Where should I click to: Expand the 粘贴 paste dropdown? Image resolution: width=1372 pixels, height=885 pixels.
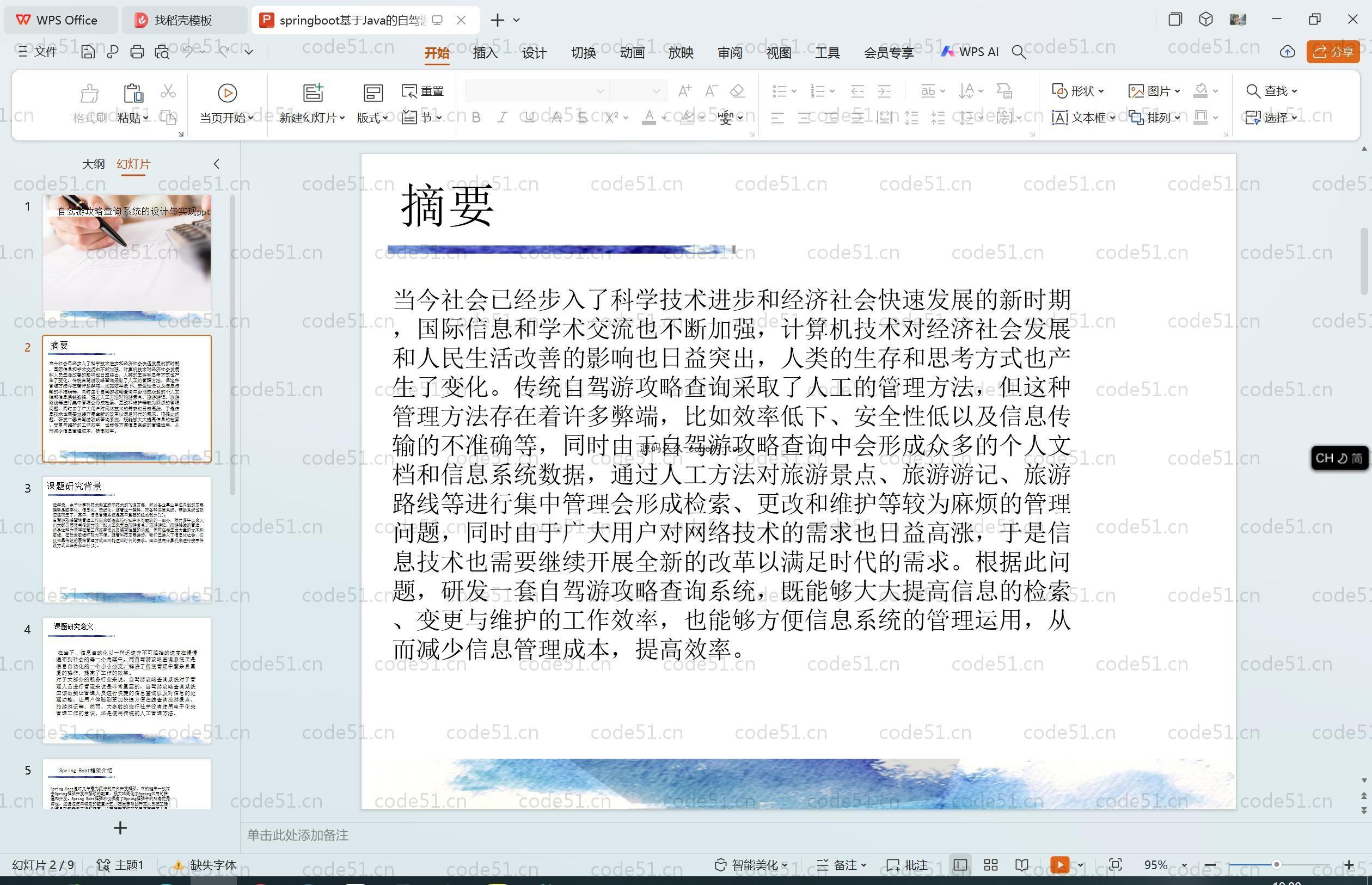[133, 118]
